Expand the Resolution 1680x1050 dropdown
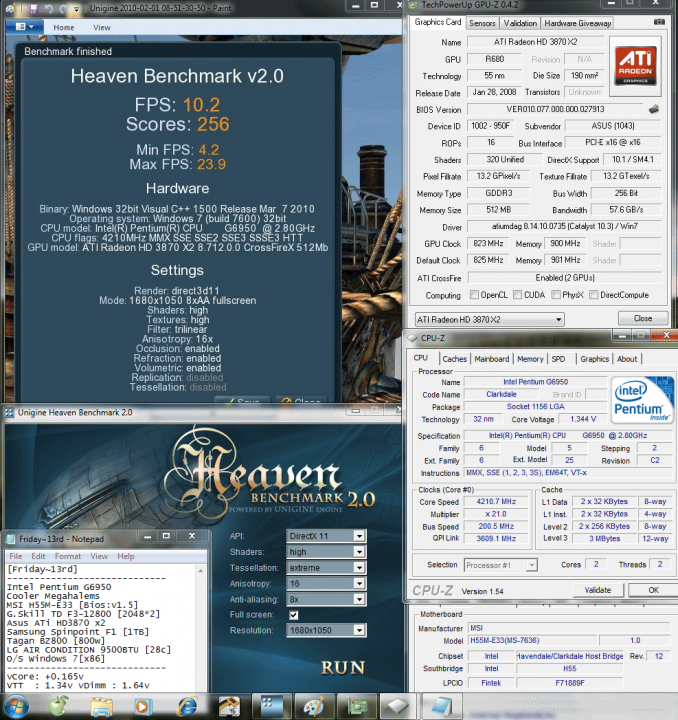Image resolution: width=678 pixels, height=720 pixels. [x=359, y=630]
